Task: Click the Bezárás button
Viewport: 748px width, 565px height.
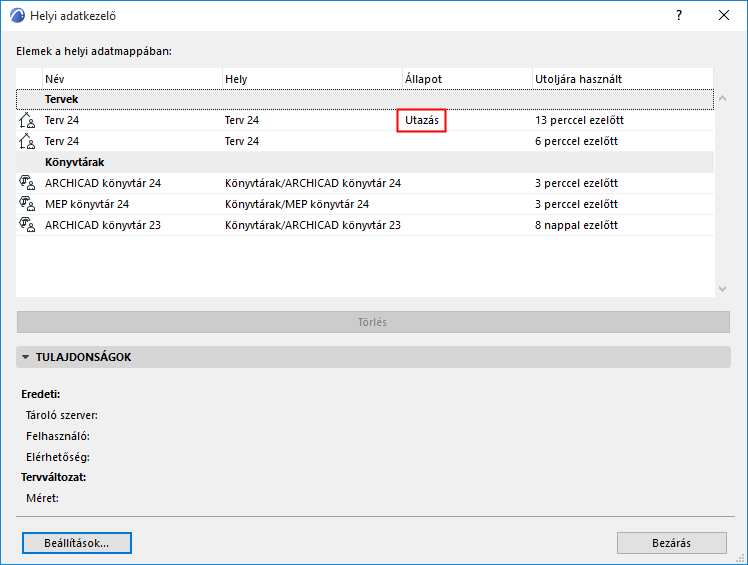Action: pyautogui.click(x=672, y=543)
